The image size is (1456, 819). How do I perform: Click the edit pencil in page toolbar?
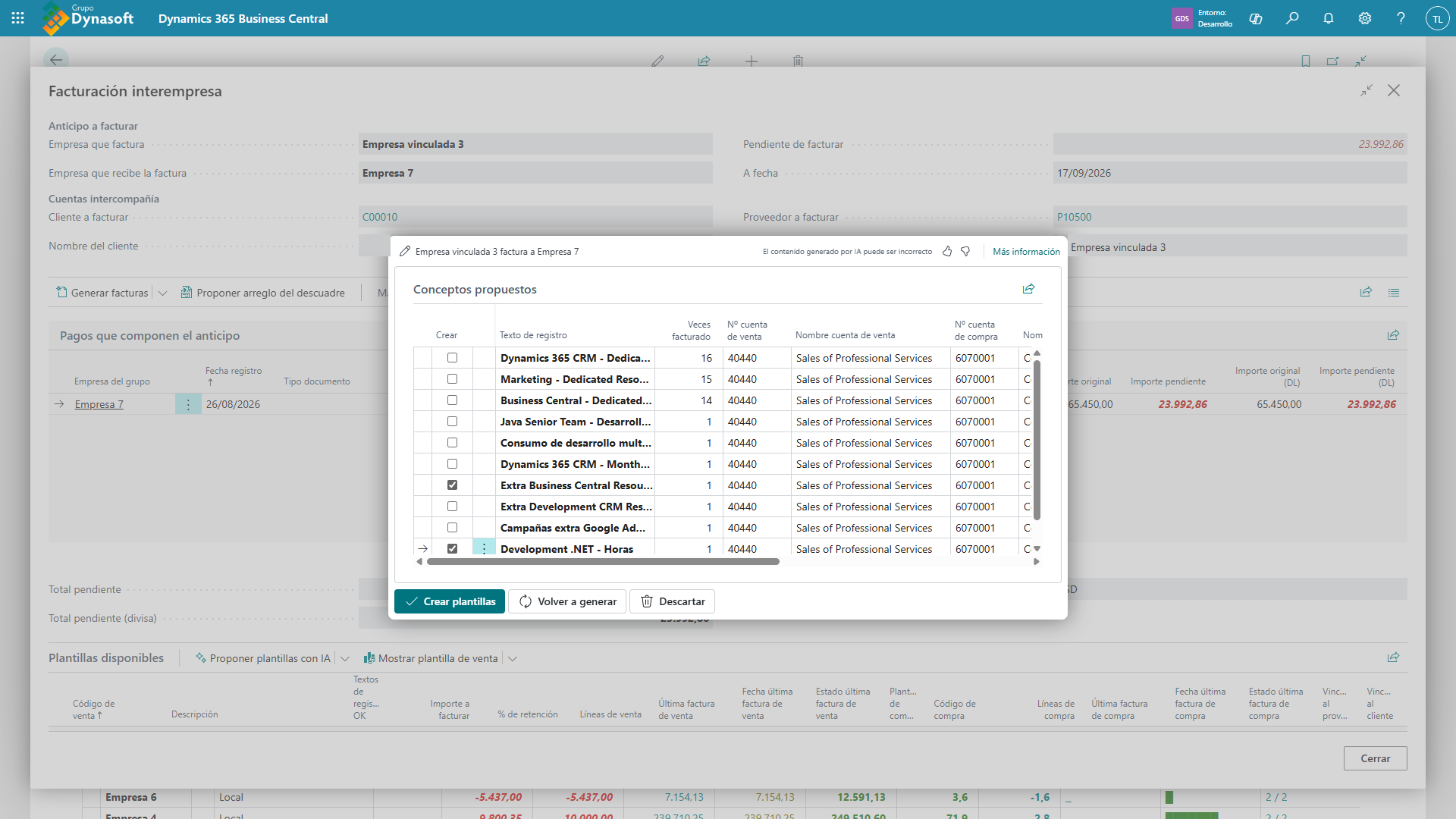click(x=657, y=61)
